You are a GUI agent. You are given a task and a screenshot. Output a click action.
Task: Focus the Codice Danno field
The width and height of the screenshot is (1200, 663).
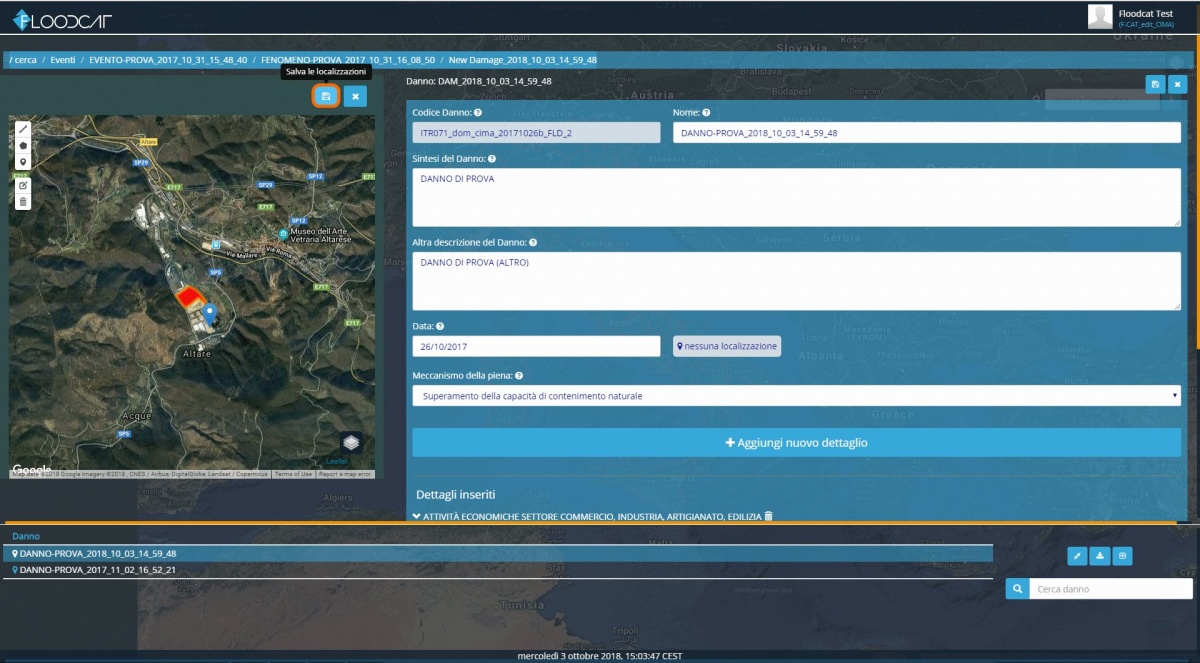tap(536, 133)
